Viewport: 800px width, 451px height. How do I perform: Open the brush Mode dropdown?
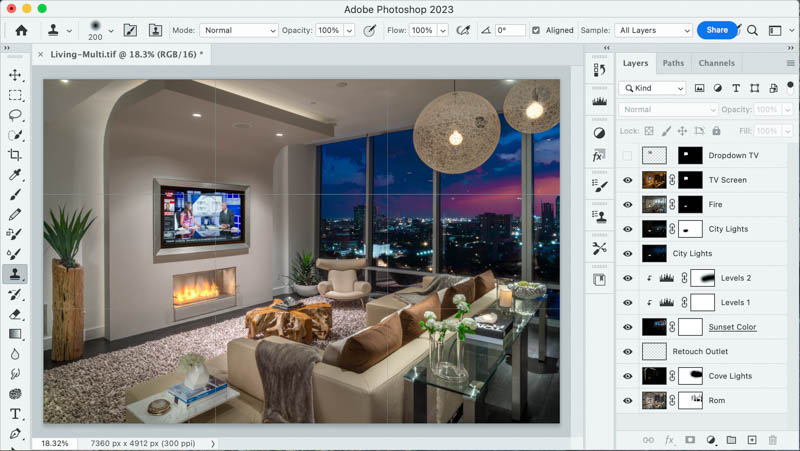click(x=238, y=31)
